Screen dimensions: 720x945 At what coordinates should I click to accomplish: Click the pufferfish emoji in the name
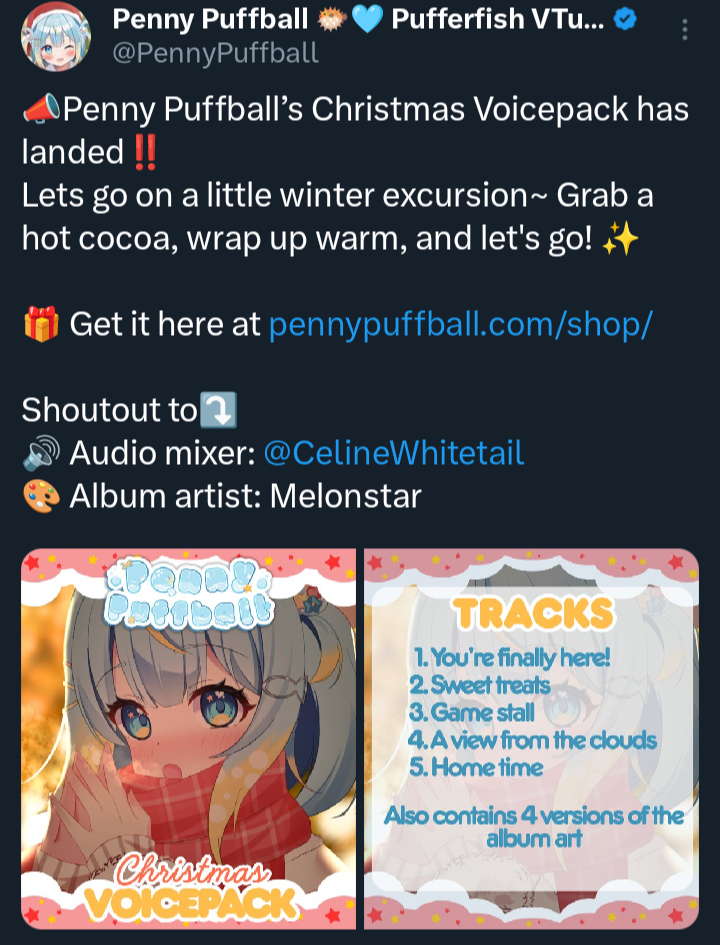click(331, 19)
